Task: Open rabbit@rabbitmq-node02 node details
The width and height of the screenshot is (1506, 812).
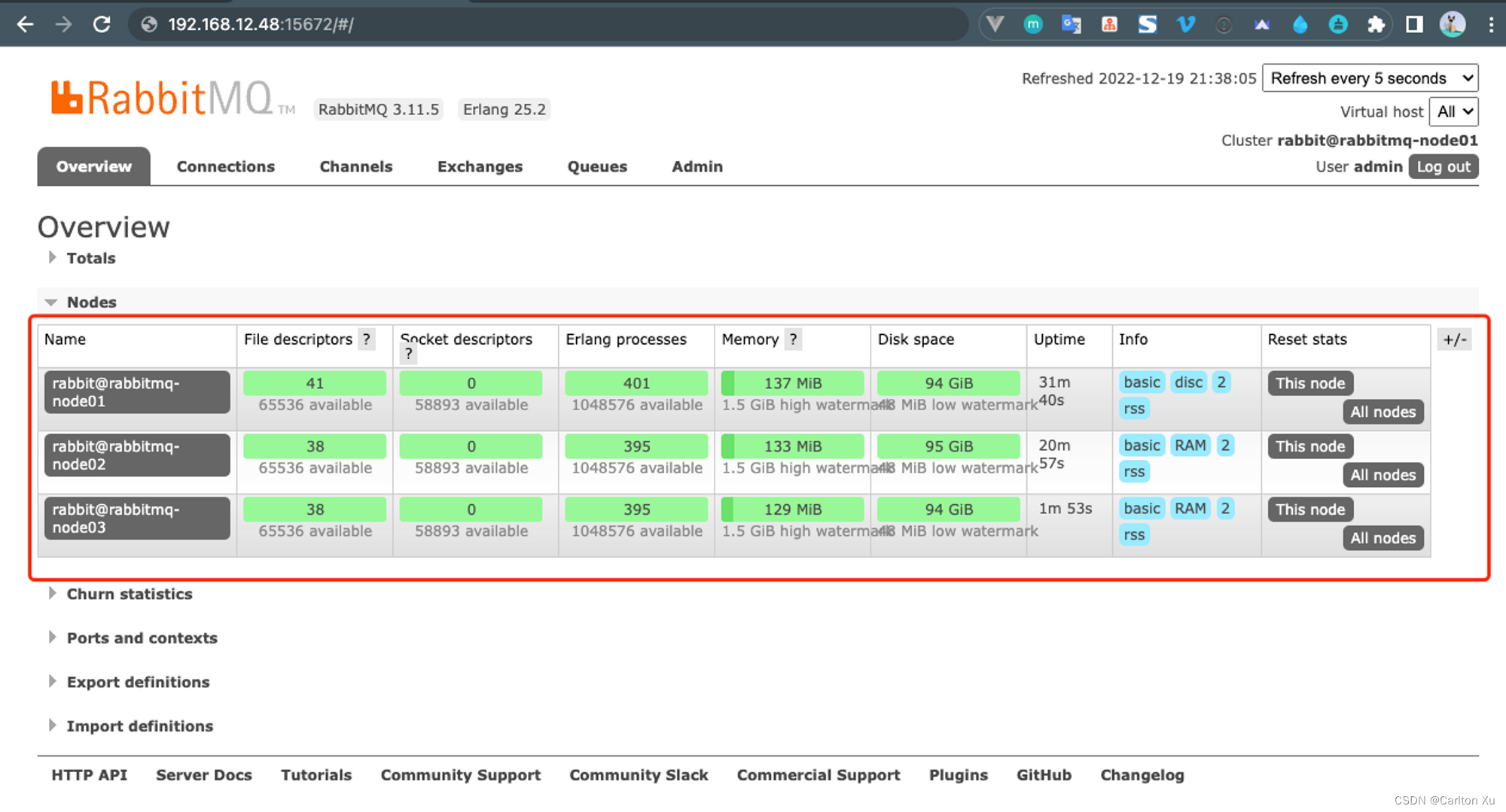Action: pos(137,455)
